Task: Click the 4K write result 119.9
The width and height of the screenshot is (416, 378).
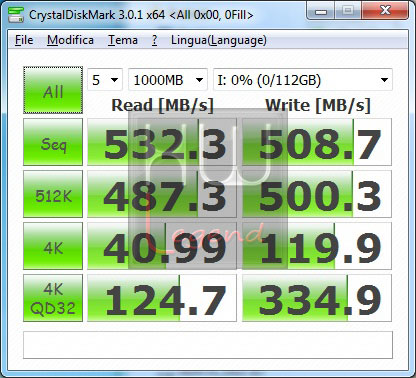Action: coord(317,246)
